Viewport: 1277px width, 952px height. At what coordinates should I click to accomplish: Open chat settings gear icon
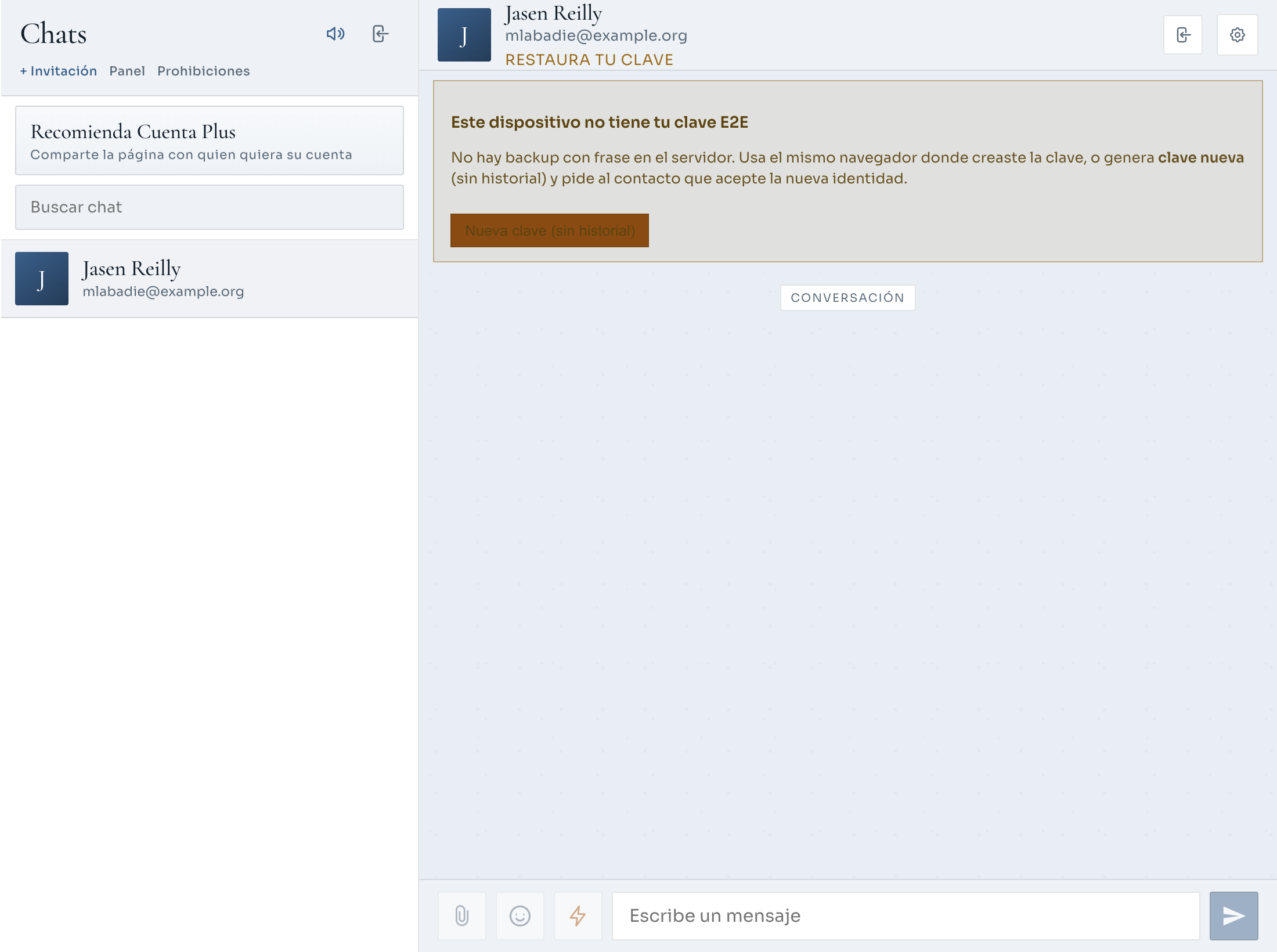1238,35
